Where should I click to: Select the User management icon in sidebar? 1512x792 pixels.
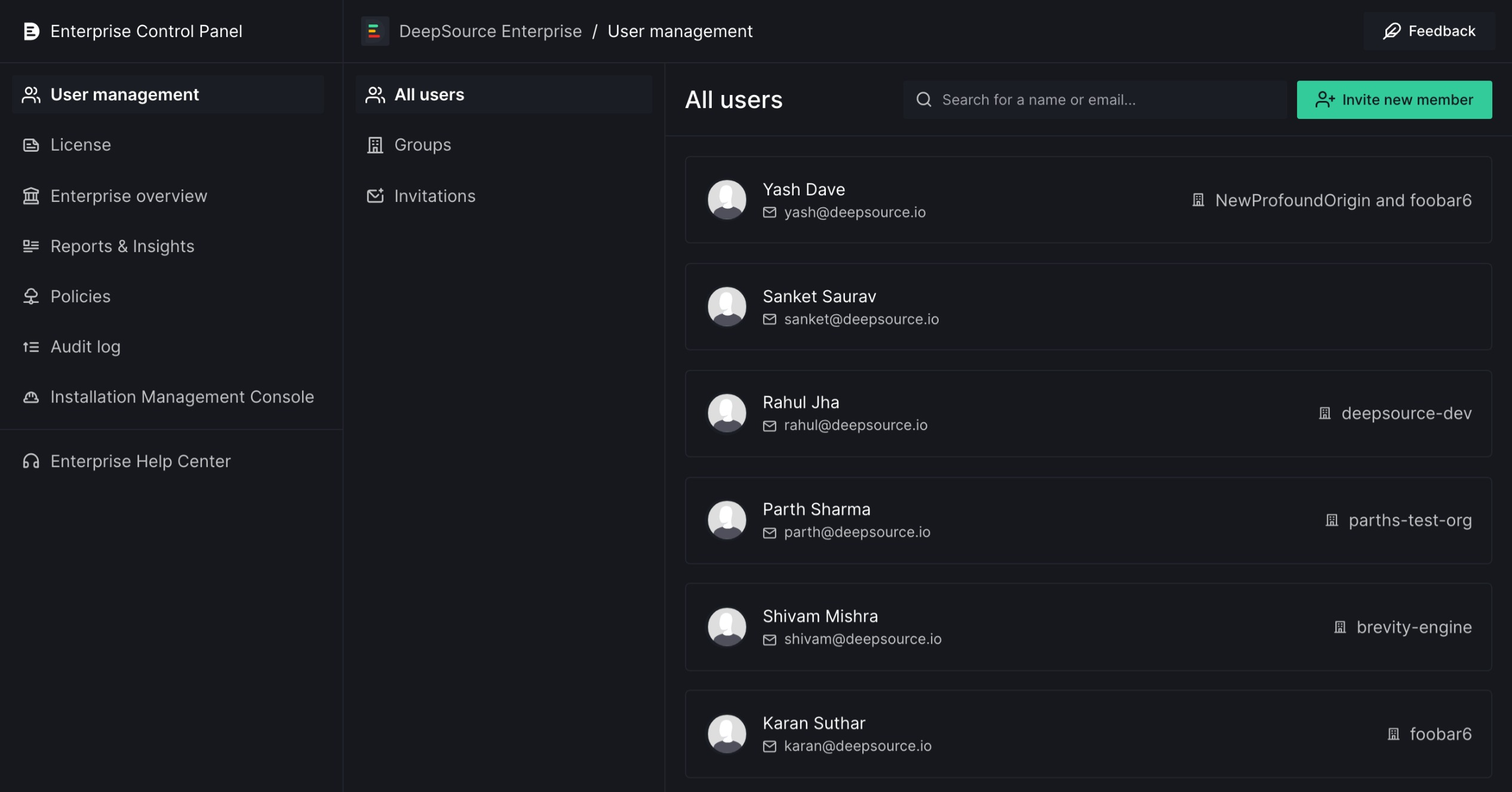point(30,94)
